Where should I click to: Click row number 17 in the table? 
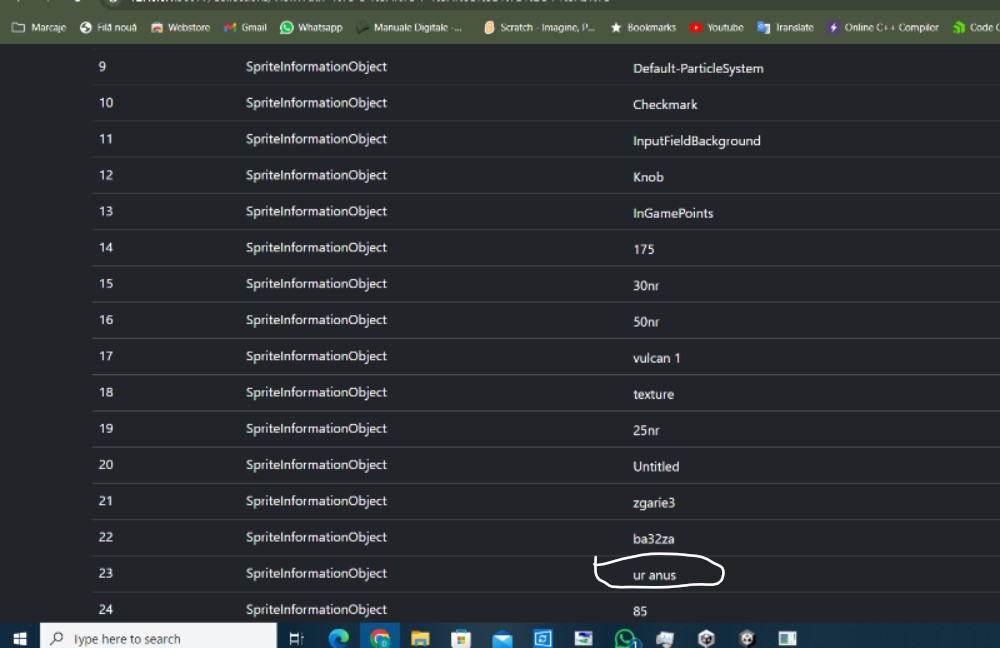click(106, 356)
